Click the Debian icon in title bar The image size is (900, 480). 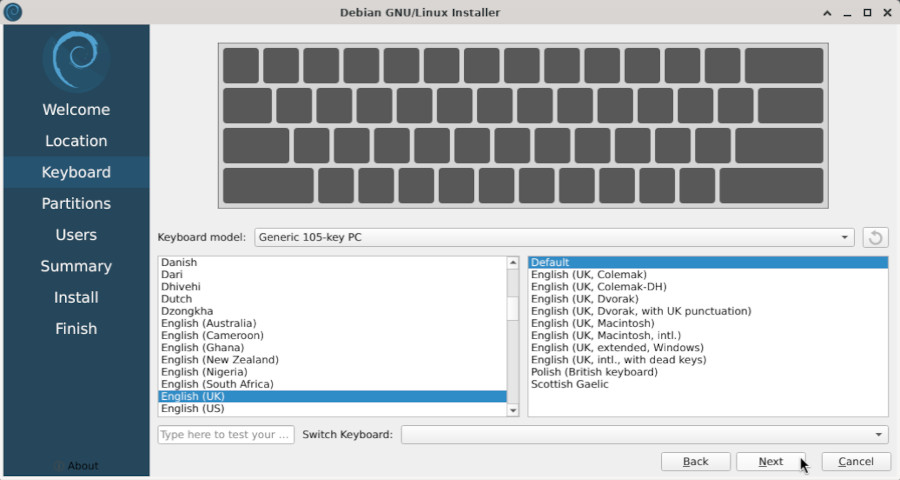[x=13, y=12]
